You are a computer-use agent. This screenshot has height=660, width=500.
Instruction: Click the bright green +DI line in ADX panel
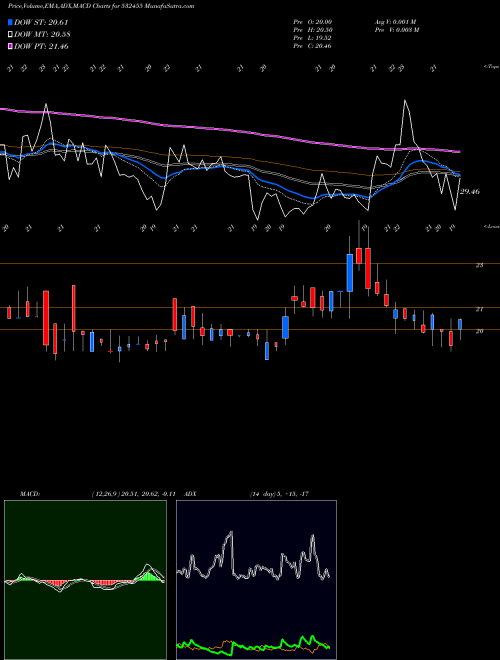coord(253,646)
